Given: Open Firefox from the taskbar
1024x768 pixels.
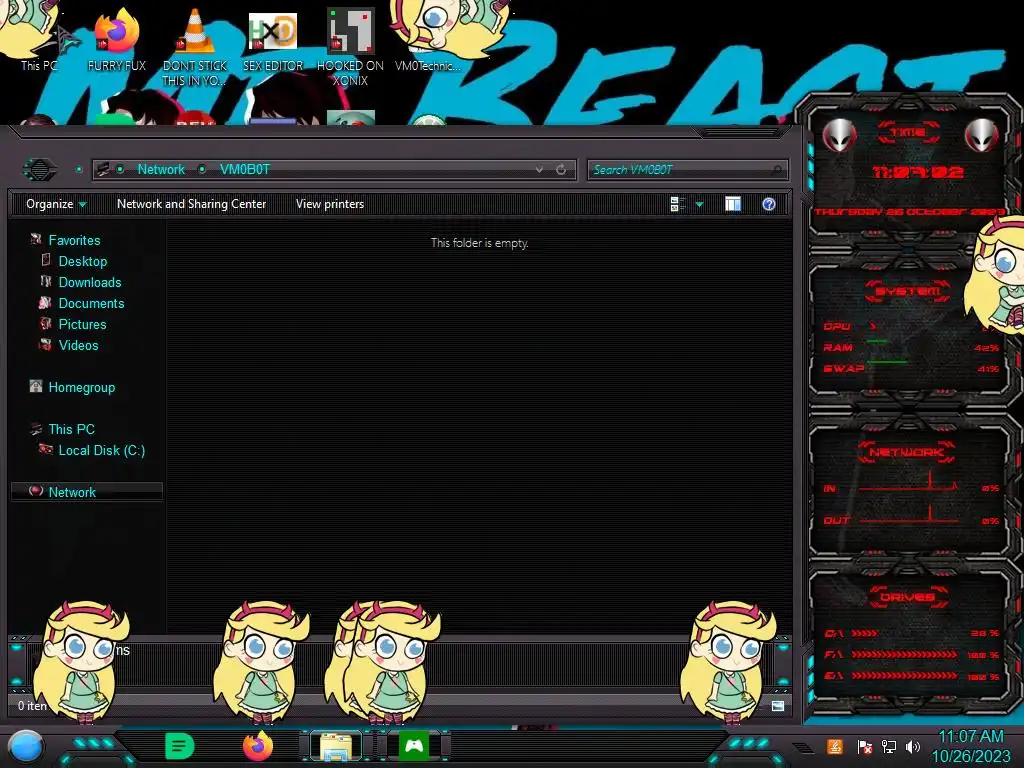Looking at the screenshot, I should pyautogui.click(x=257, y=746).
